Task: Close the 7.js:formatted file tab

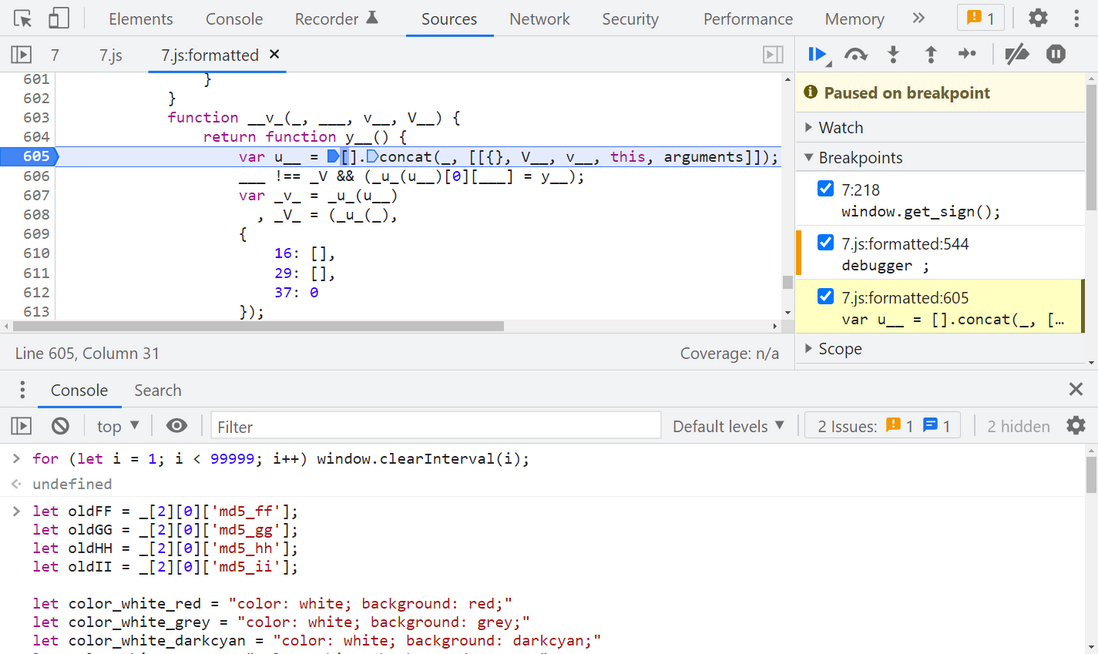Action: click(274, 54)
